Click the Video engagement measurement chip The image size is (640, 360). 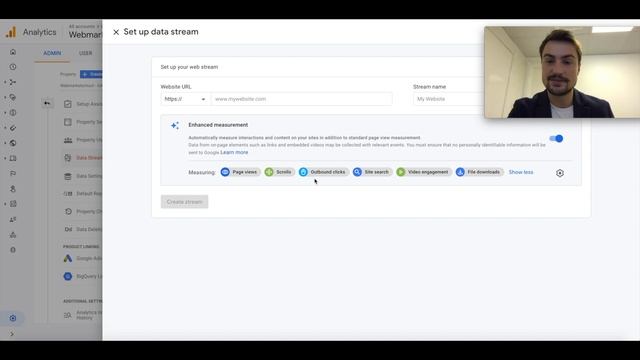pos(424,172)
